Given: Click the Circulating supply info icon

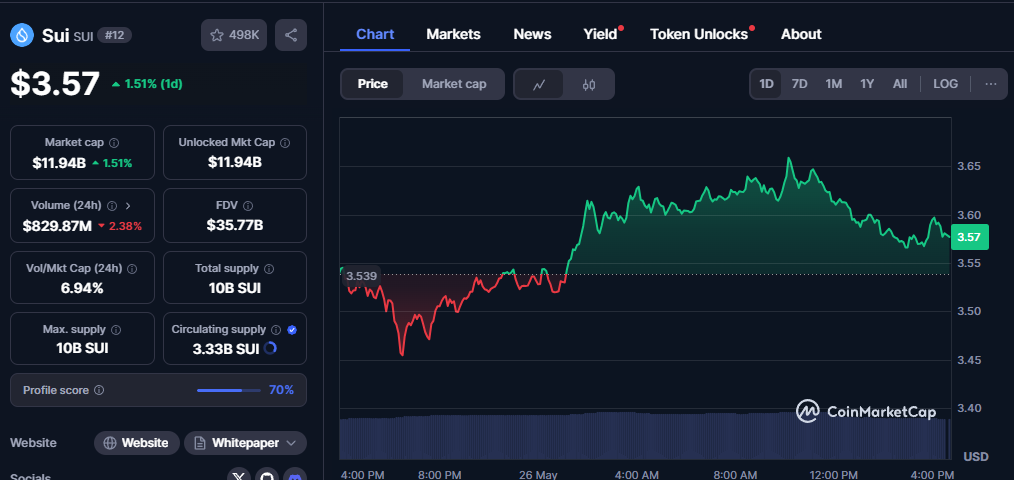Looking at the screenshot, I should [x=276, y=330].
